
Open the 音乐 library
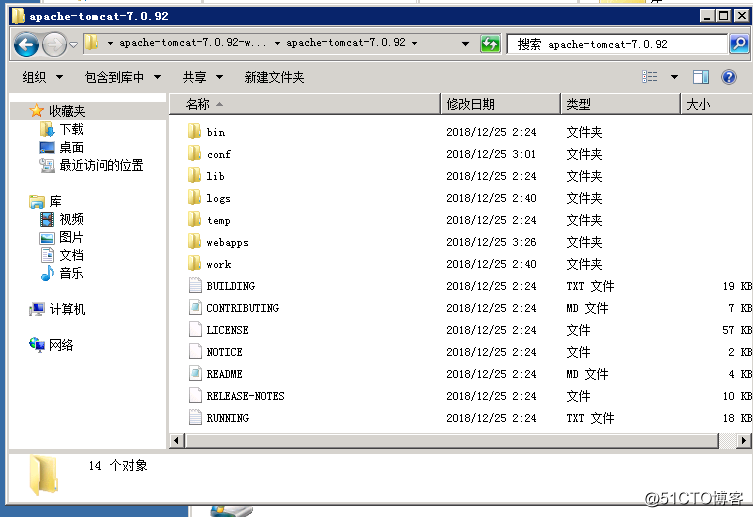72,274
